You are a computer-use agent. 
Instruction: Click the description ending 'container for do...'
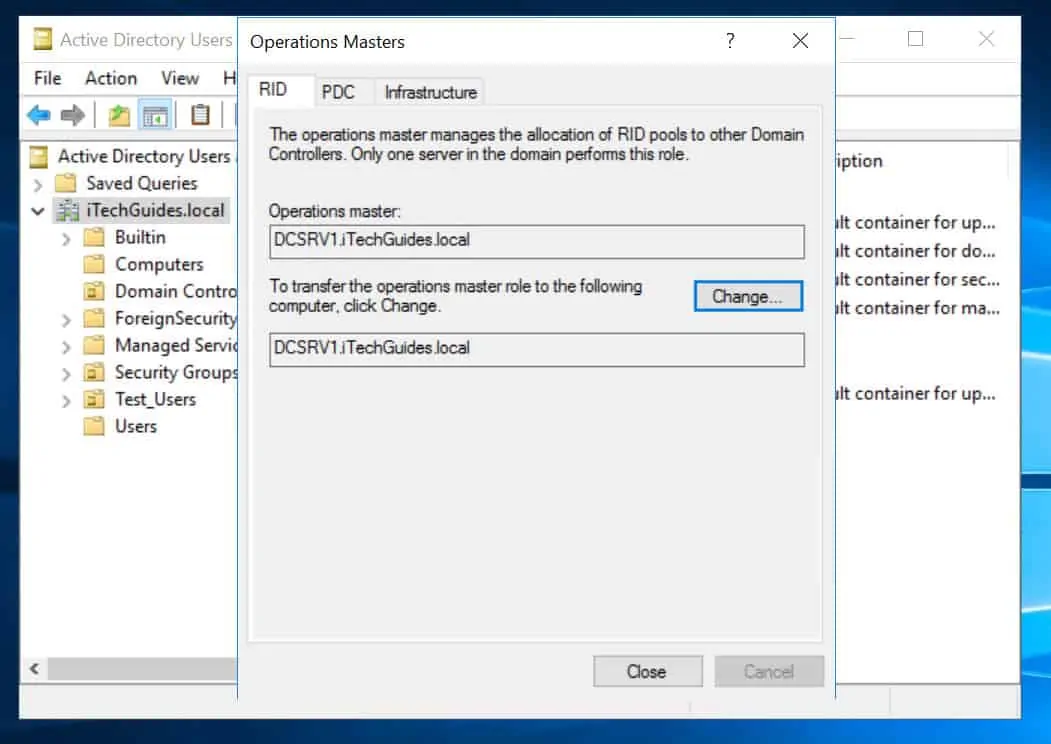pyautogui.click(x=916, y=251)
